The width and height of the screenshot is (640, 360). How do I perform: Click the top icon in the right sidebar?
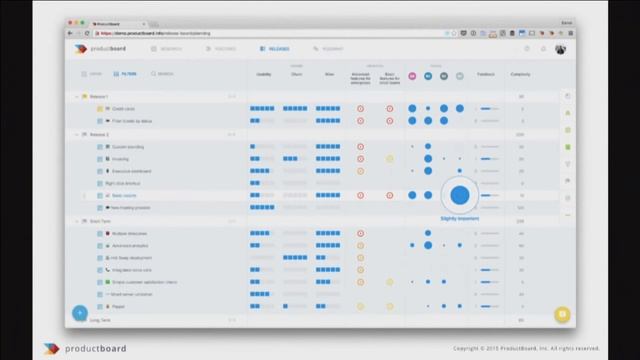tap(568, 96)
